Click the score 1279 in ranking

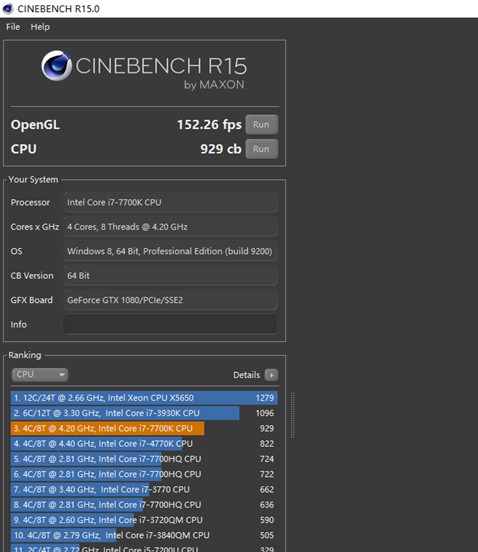[x=265, y=398]
